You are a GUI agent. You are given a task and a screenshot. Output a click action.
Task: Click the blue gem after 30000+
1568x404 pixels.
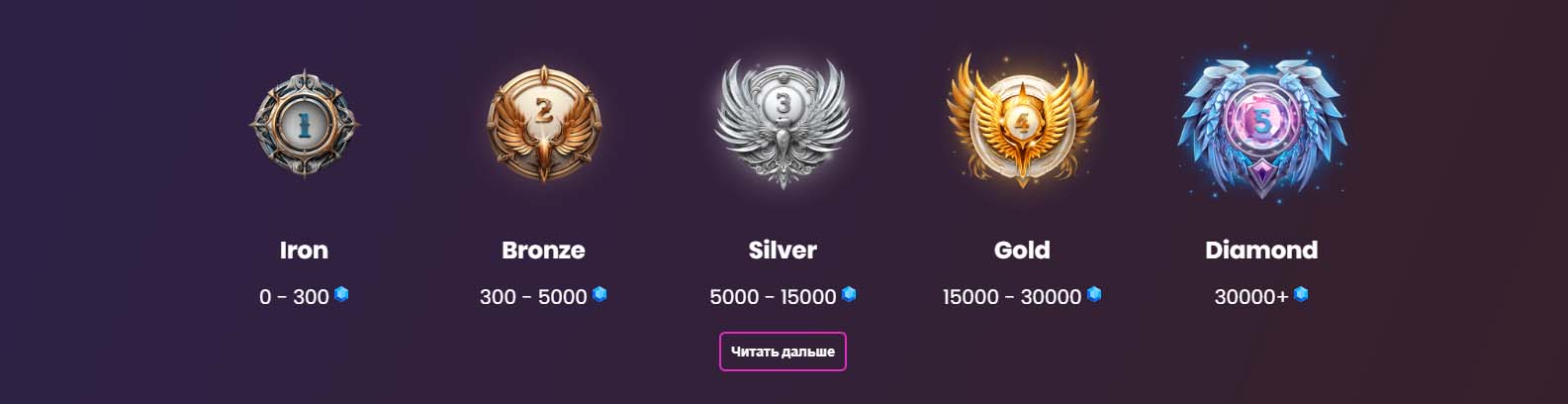[x=1301, y=294]
